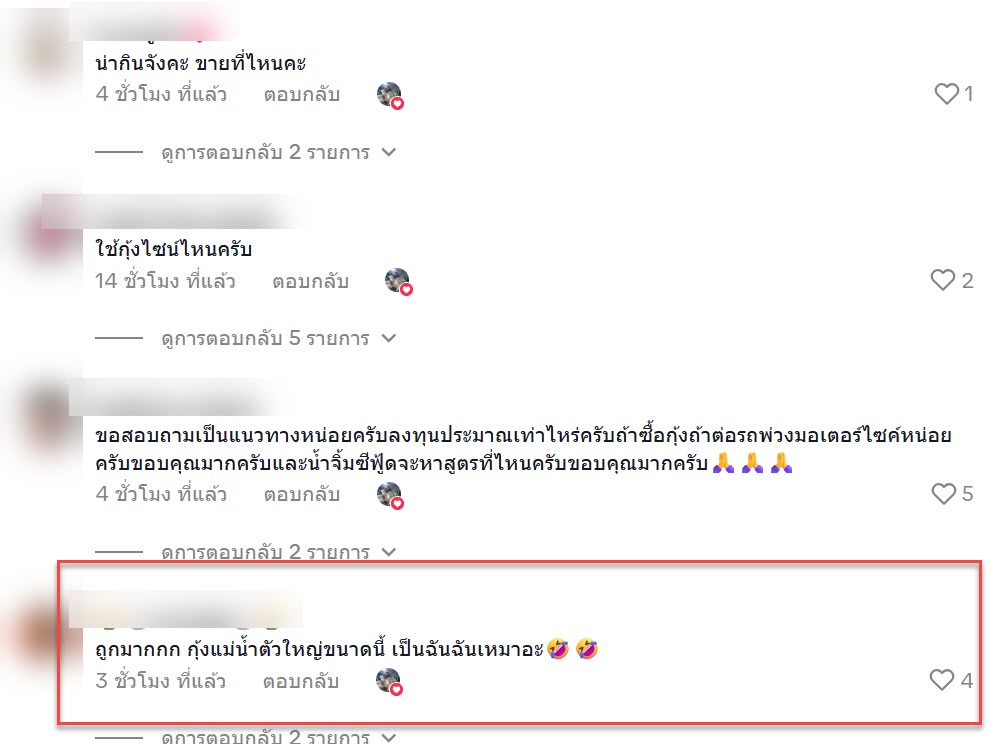The width and height of the screenshot is (991, 744).
Task: Open blurred username above 'ใช้กุ้งไซน์ไหนครับ'
Action: tap(171, 212)
